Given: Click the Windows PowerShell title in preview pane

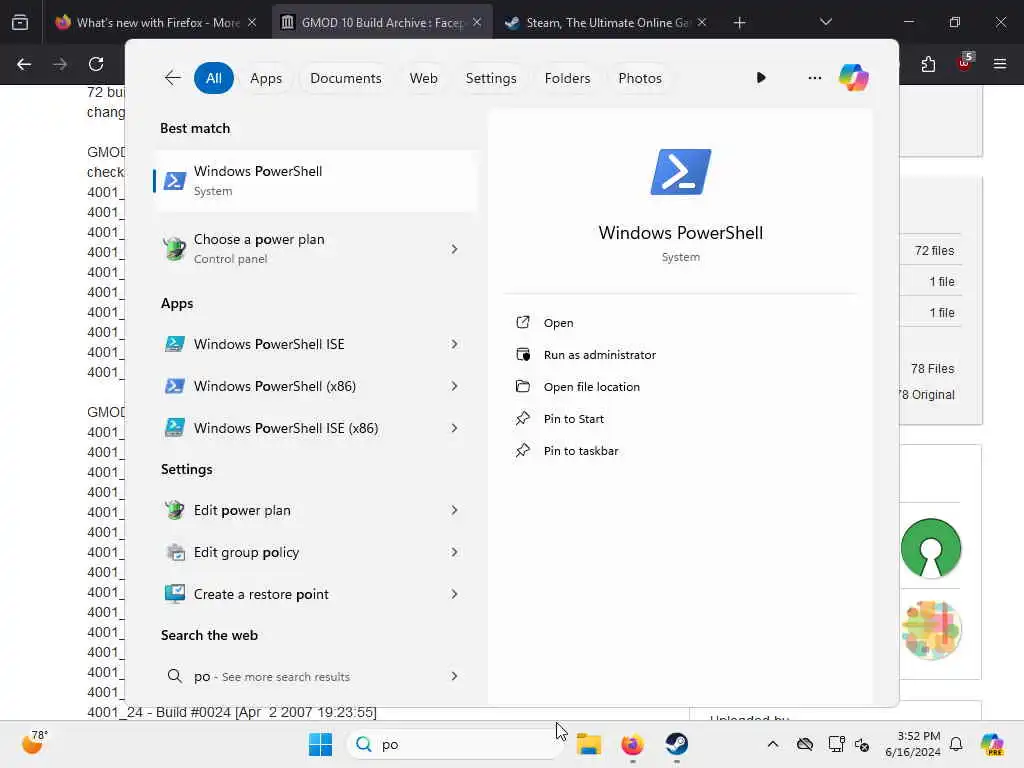Looking at the screenshot, I should point(680,232).
